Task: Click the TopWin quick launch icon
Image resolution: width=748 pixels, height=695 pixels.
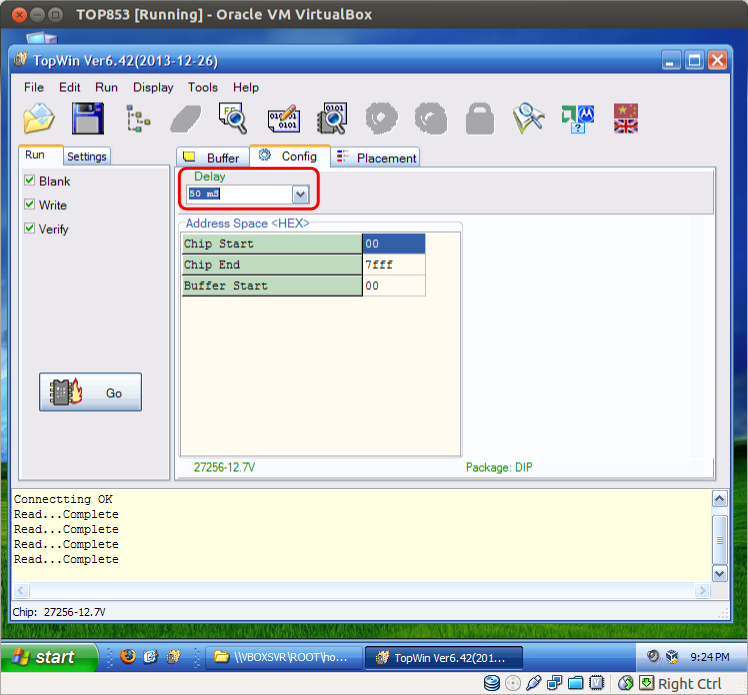Action: [173, 657]
